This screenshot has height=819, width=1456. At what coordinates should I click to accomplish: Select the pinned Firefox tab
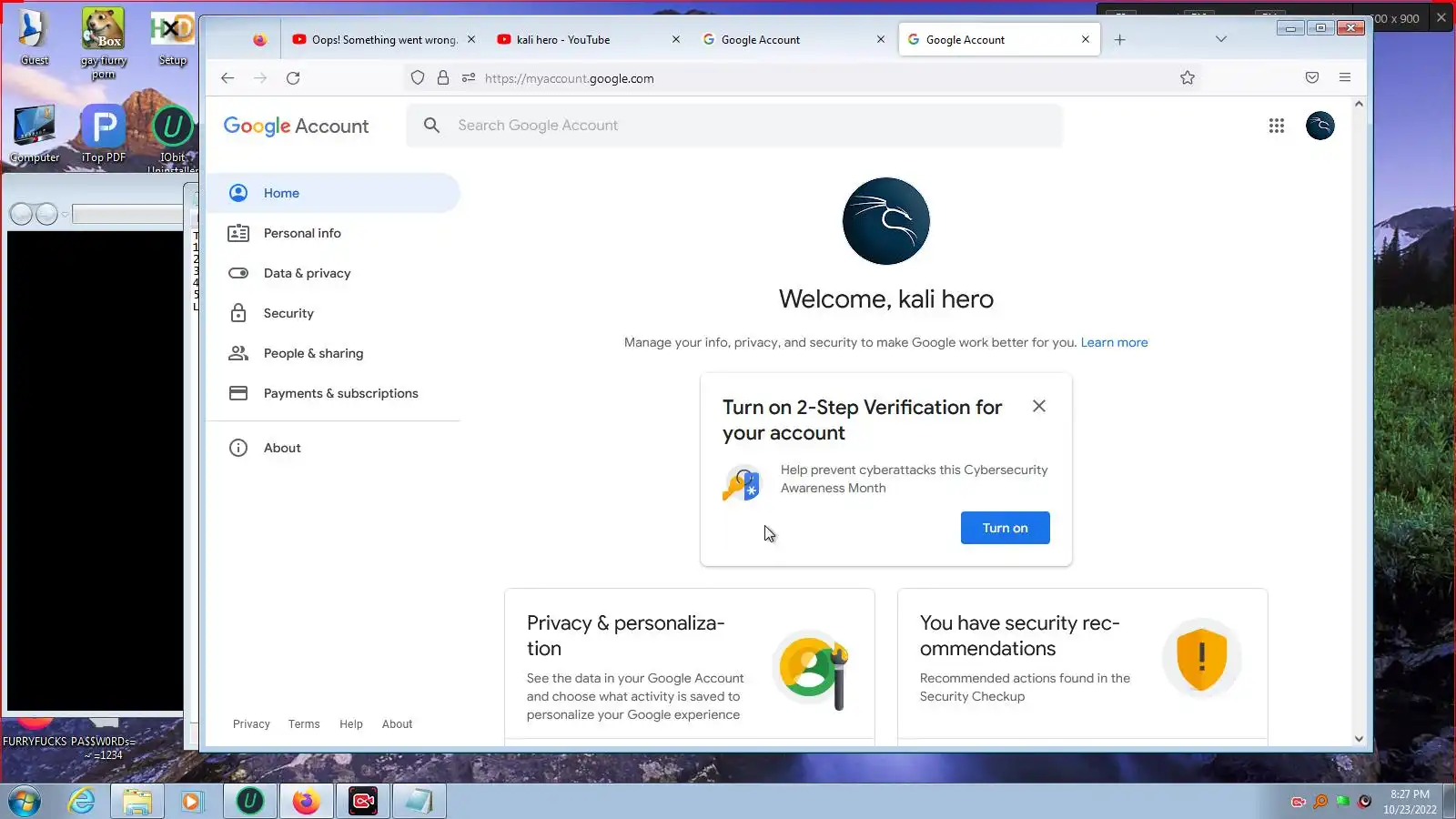coord(259,39)
